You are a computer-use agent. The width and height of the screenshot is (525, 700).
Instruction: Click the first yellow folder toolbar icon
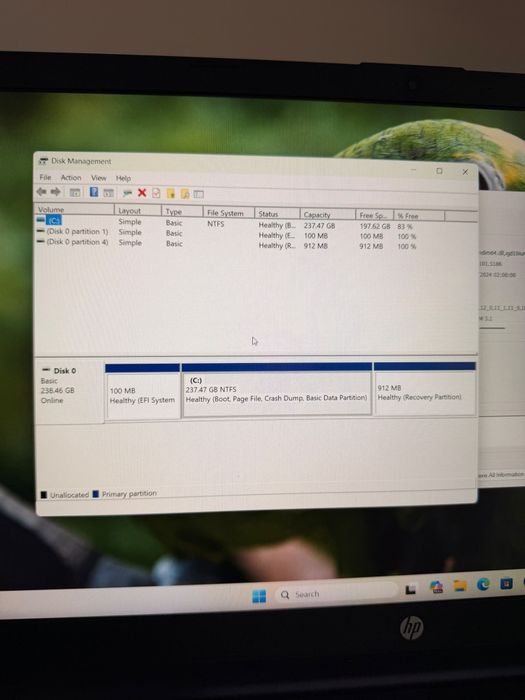(171, 193)
